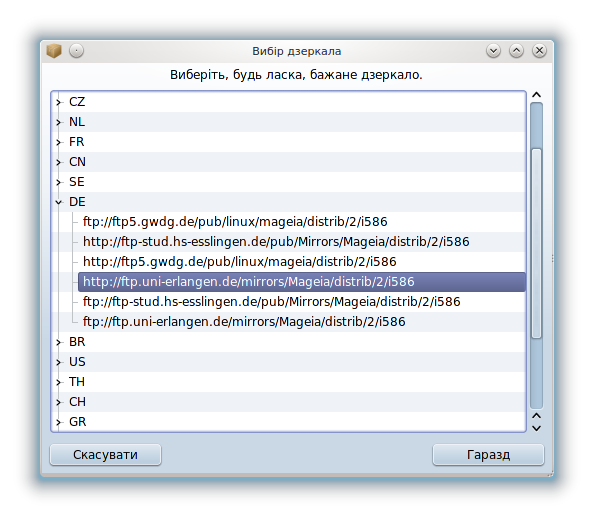Expand the US mirrors list

tap(58, 362)
